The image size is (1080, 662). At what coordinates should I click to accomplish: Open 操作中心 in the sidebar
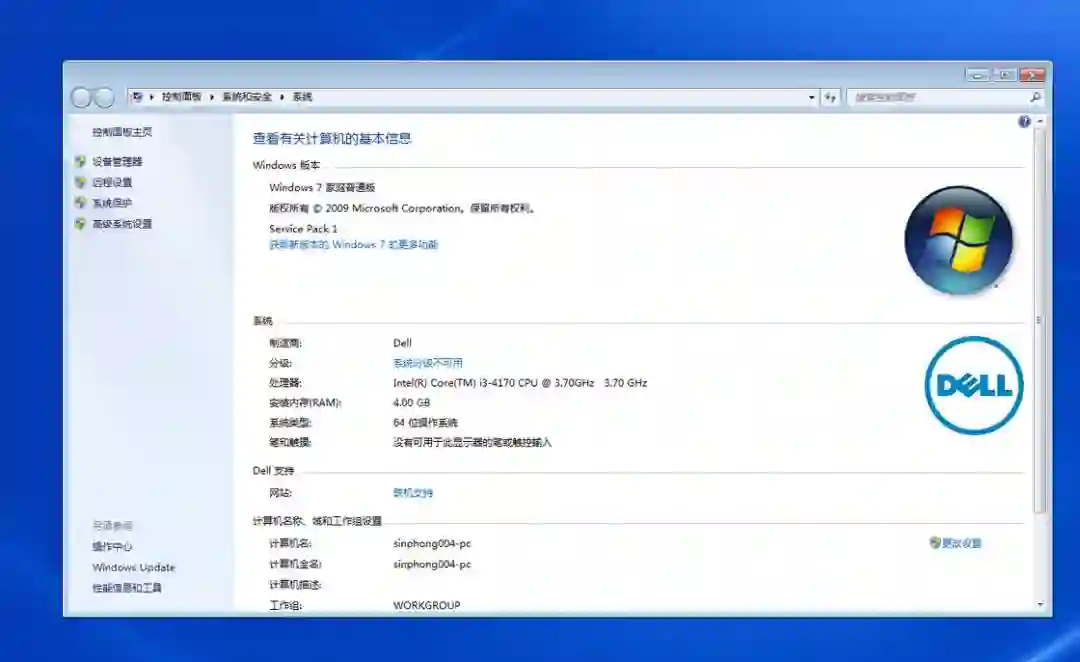(112, 546)
